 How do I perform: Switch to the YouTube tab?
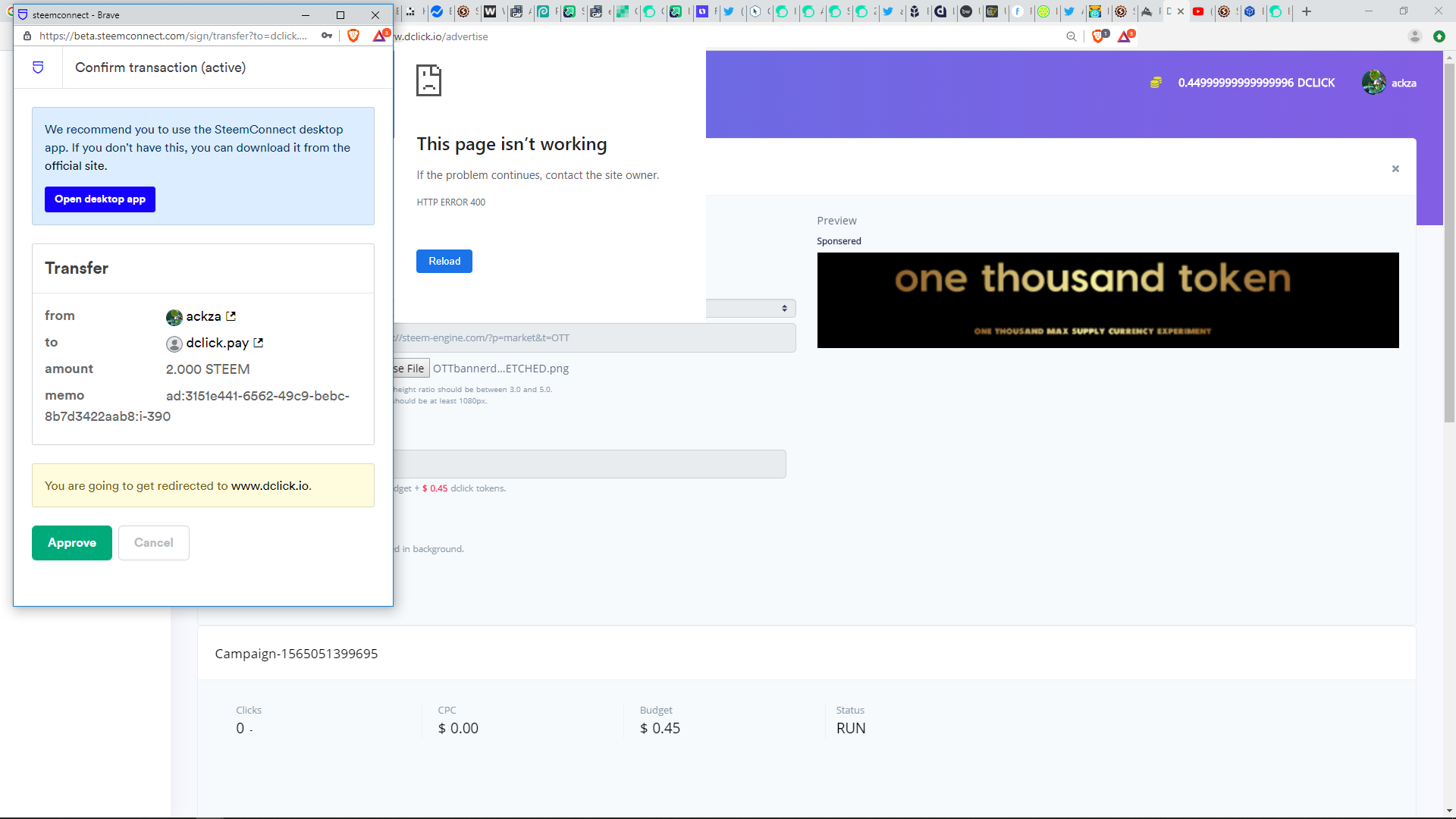[x=1198, y=11]
